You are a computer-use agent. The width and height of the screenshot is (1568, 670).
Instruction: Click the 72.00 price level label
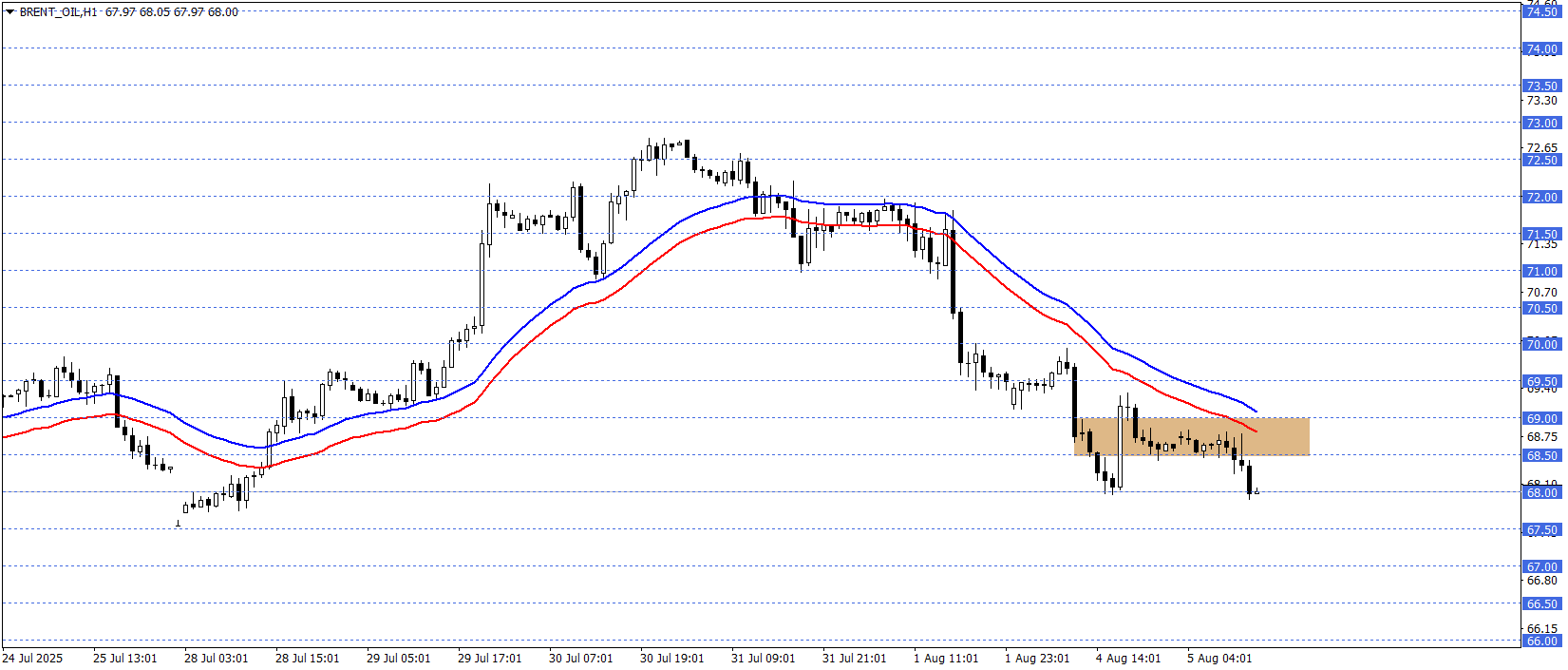[x=1541, y=197]
